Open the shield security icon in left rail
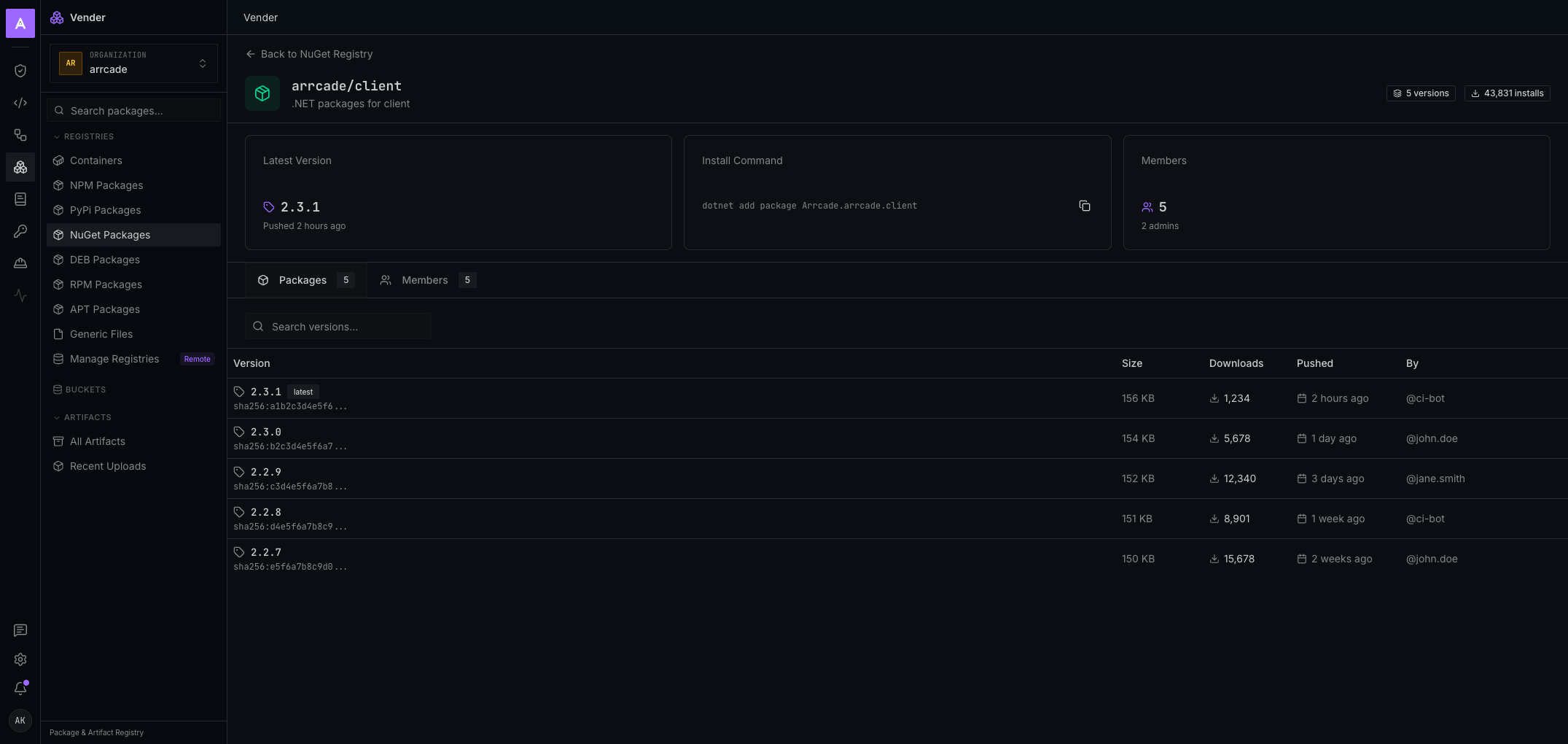This screenshot has width=1568, height=744. pos(20,71)
